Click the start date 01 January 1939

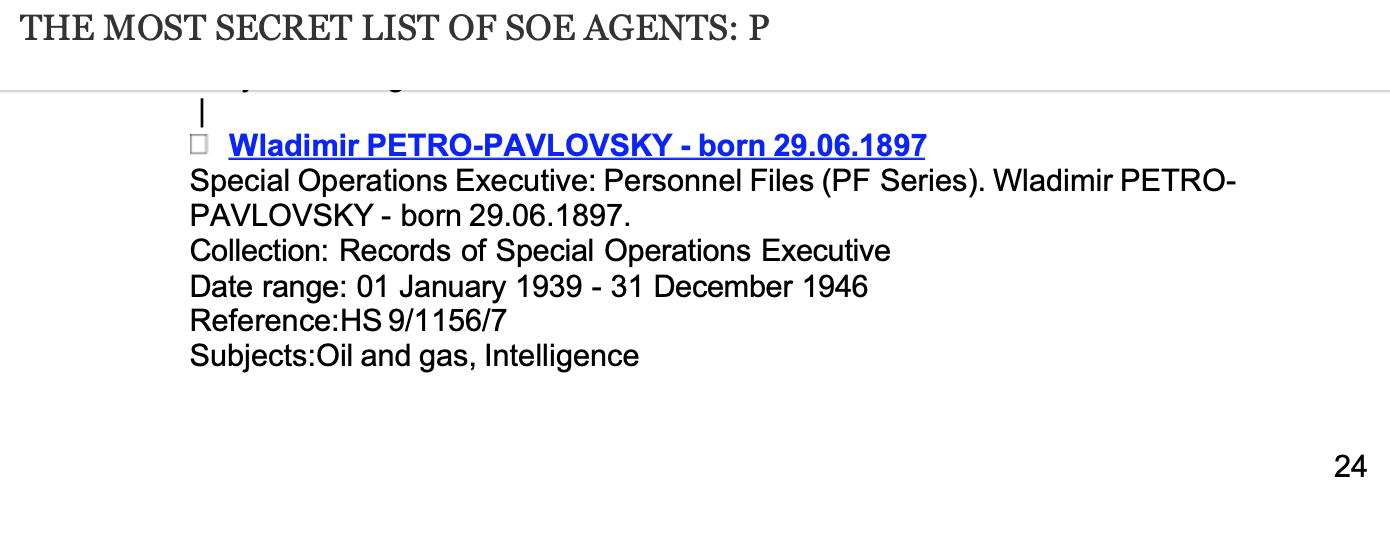pyautogui.click(x=469, y=287)
